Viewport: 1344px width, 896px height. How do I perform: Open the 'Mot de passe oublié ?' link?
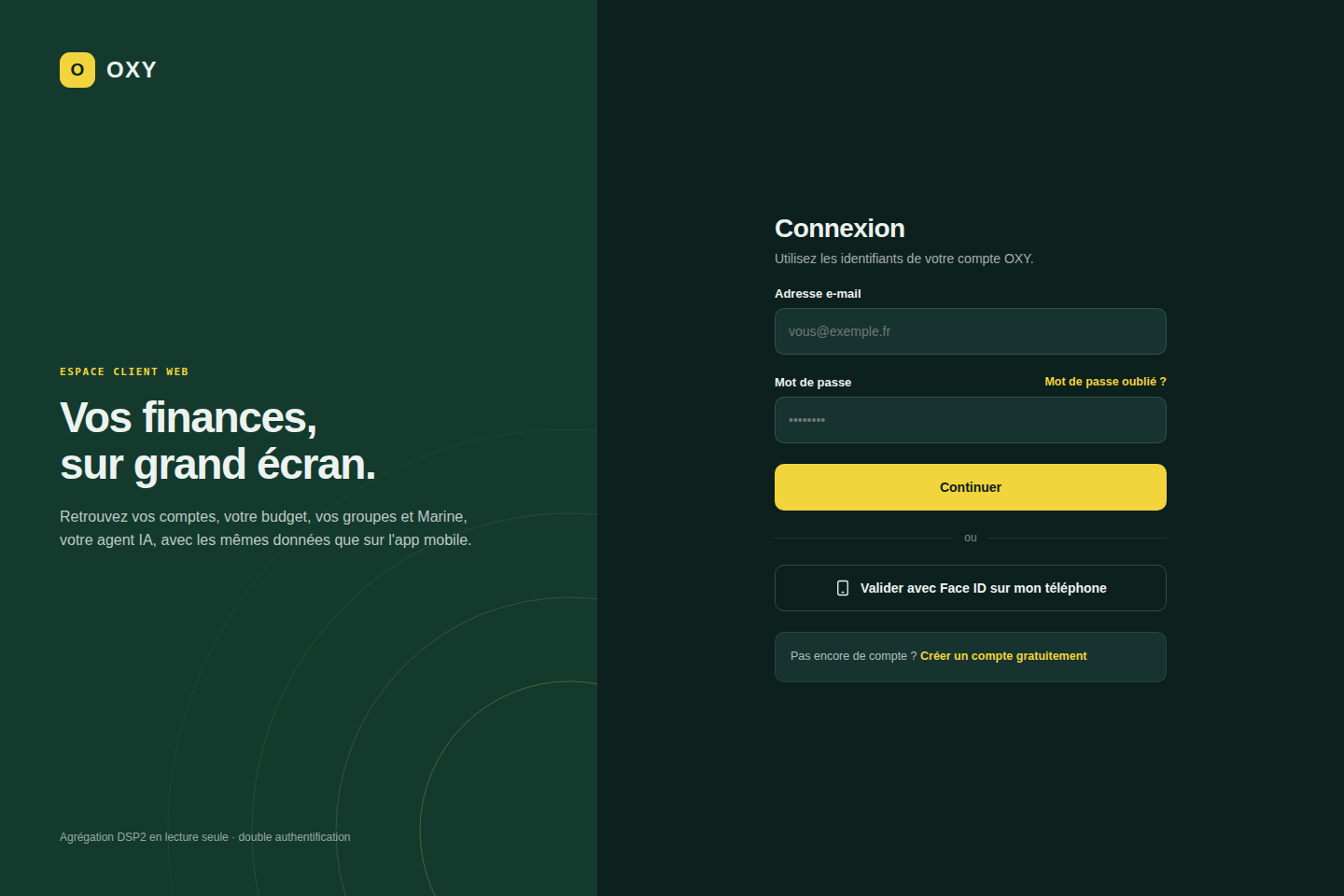click(x=1105, y=382)
